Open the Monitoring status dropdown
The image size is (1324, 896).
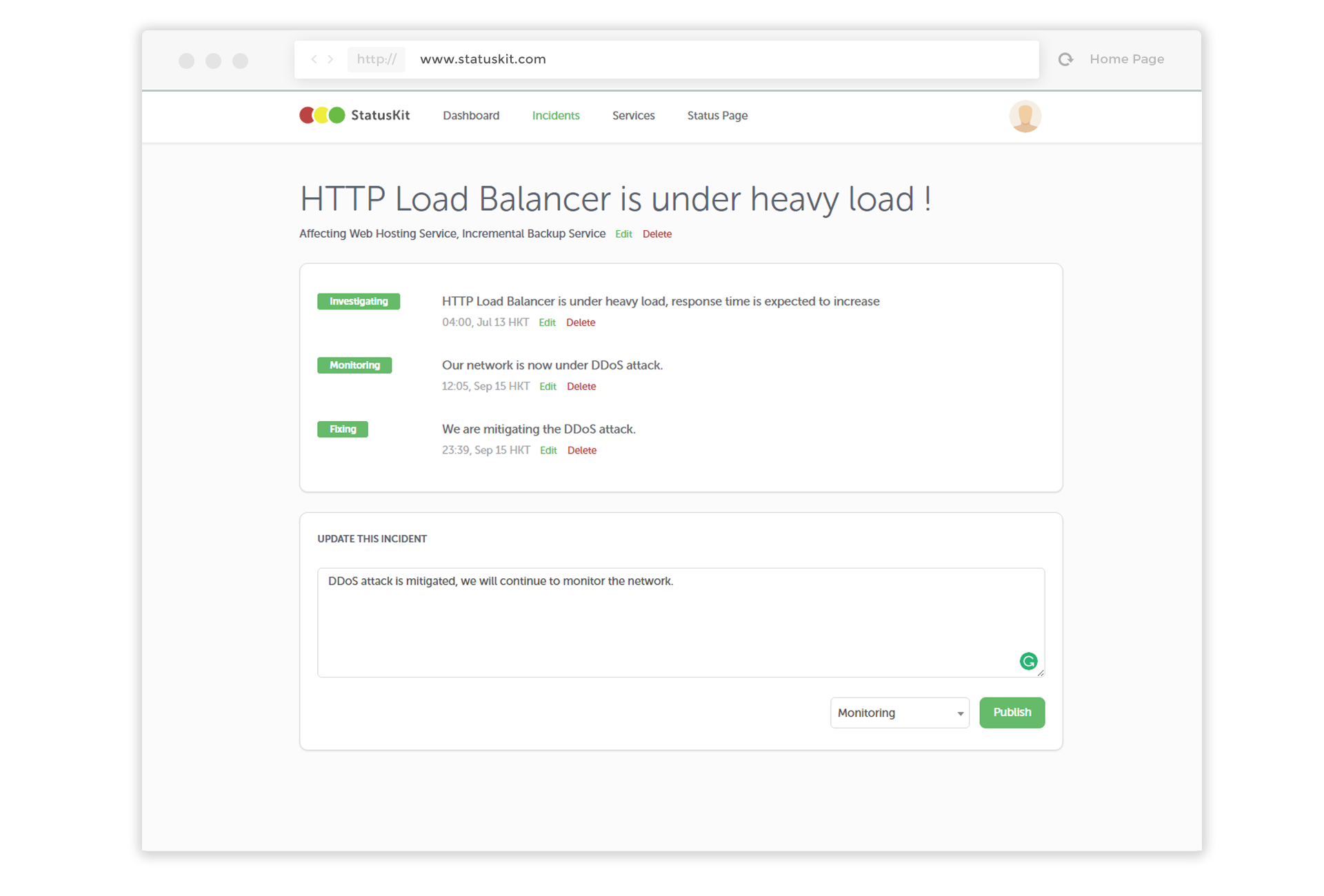[899, 713]
